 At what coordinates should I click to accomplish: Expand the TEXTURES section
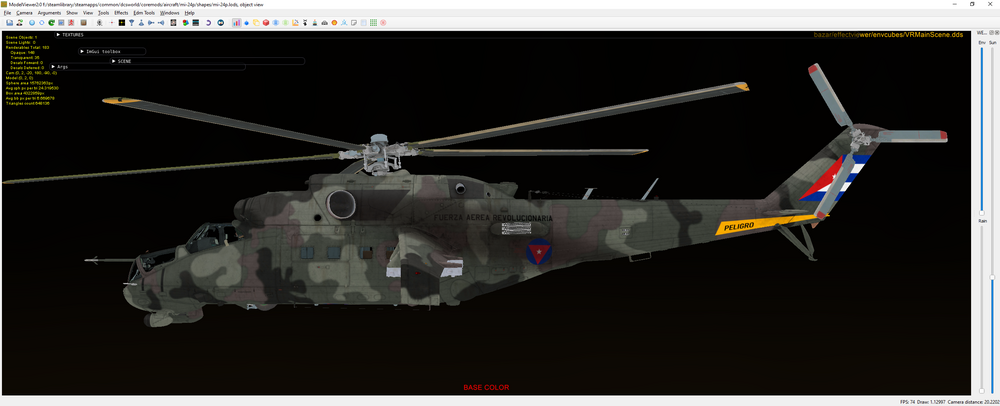pos(70,34)
